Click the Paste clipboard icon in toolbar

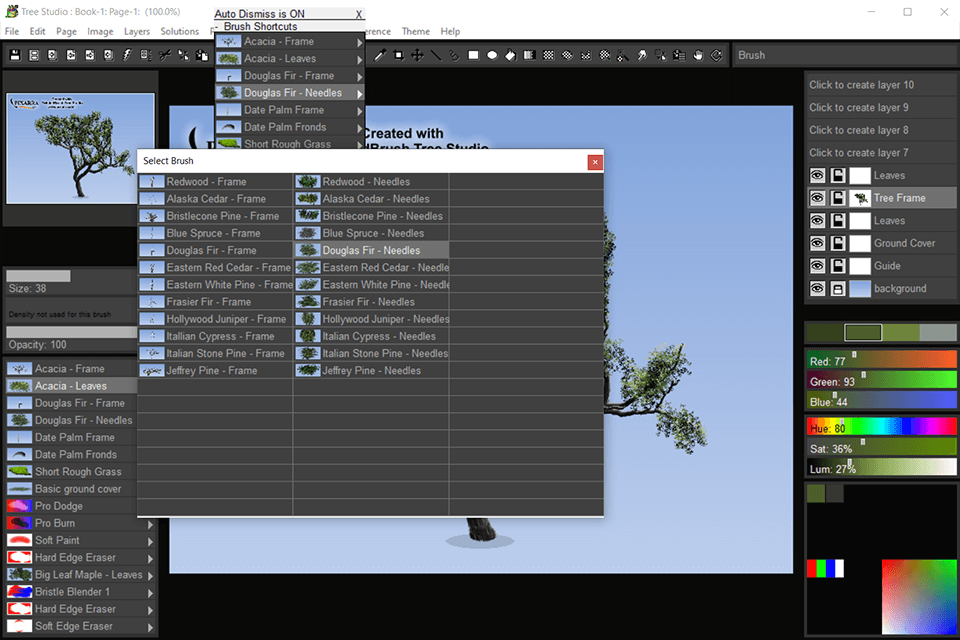tap(201, 55)
